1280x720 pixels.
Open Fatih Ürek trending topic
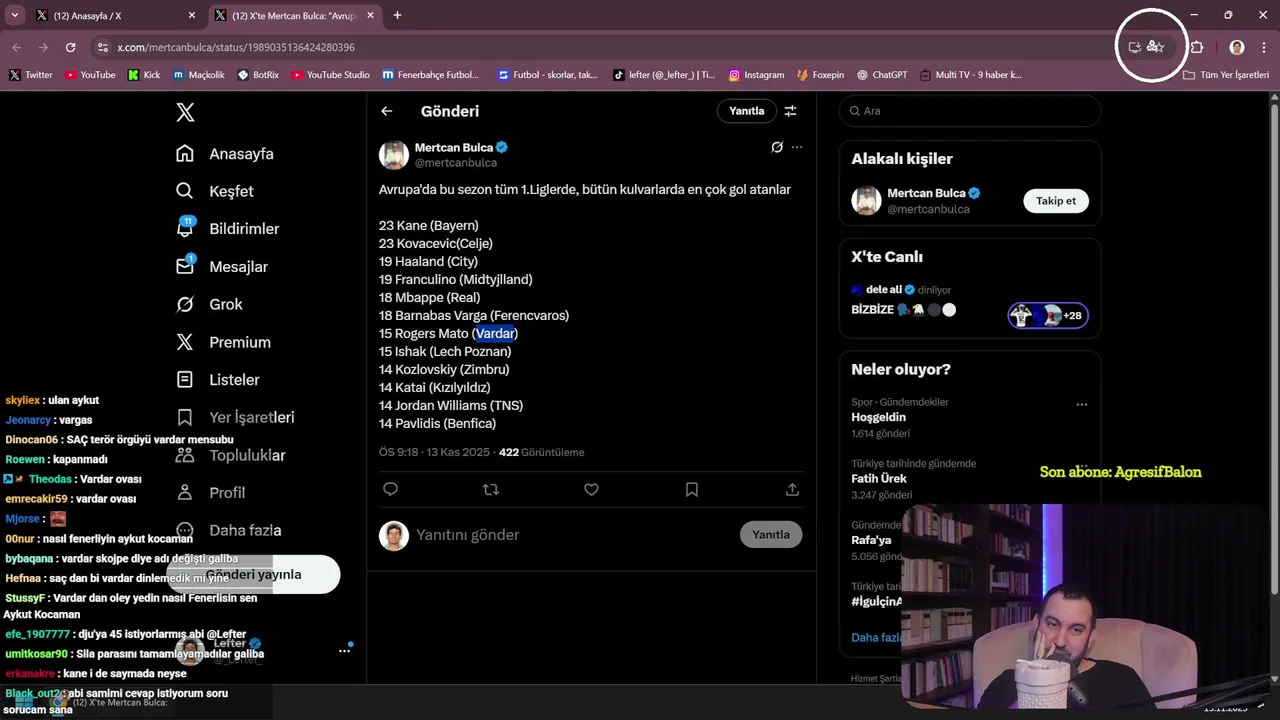click(x=879, y=479)
